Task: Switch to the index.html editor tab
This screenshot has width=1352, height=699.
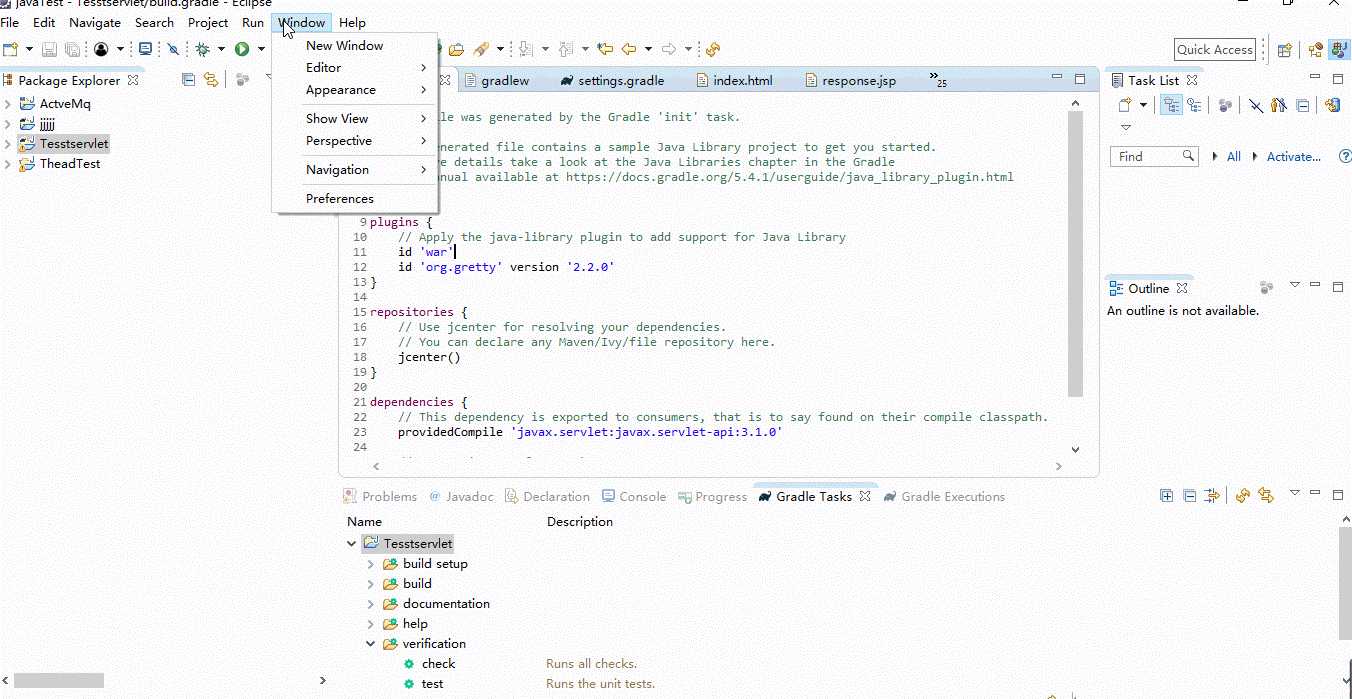Action: pyautogui.click(x=734, y=80)
